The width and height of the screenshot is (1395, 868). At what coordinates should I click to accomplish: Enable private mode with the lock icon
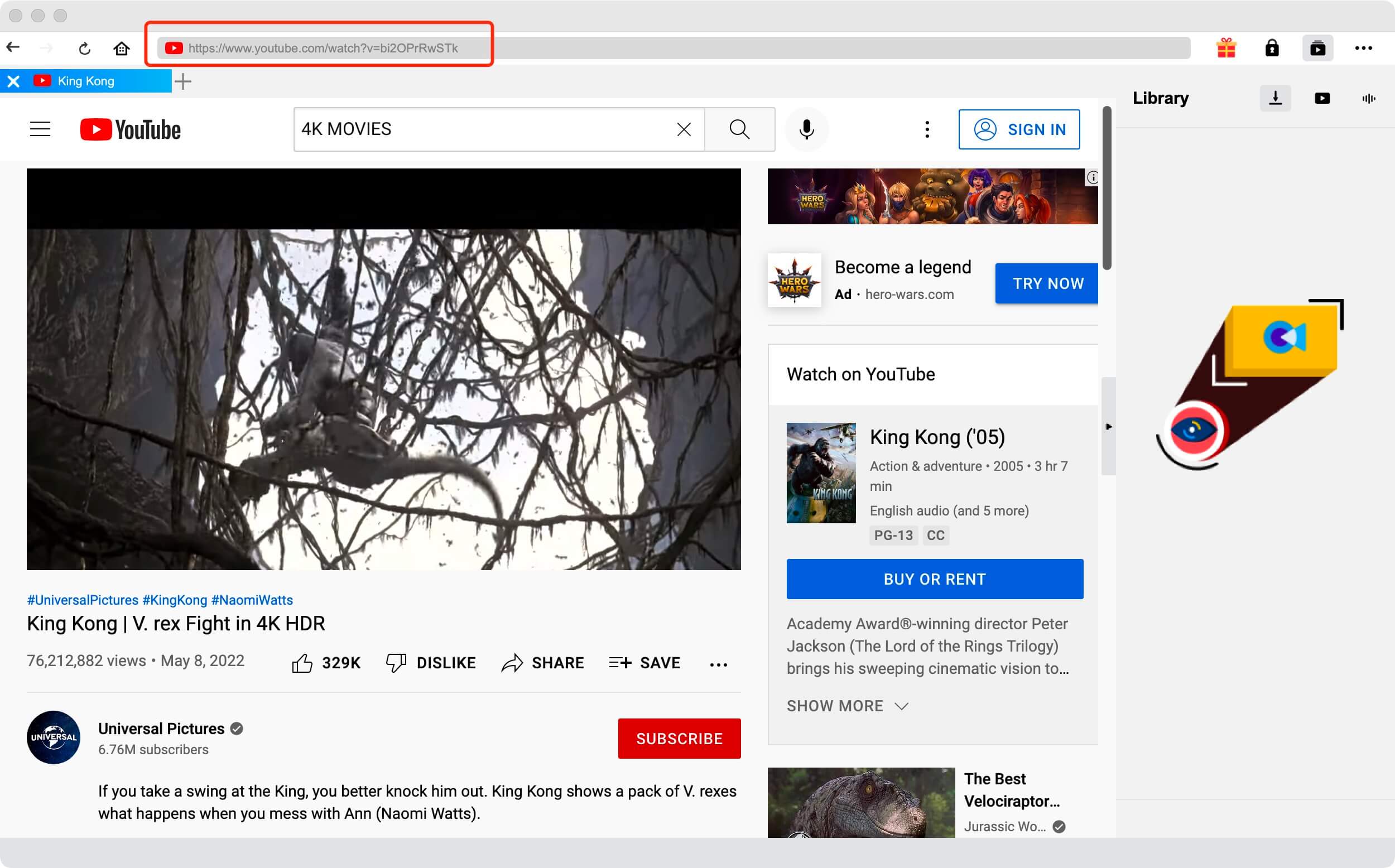(x=1272, y=48)
